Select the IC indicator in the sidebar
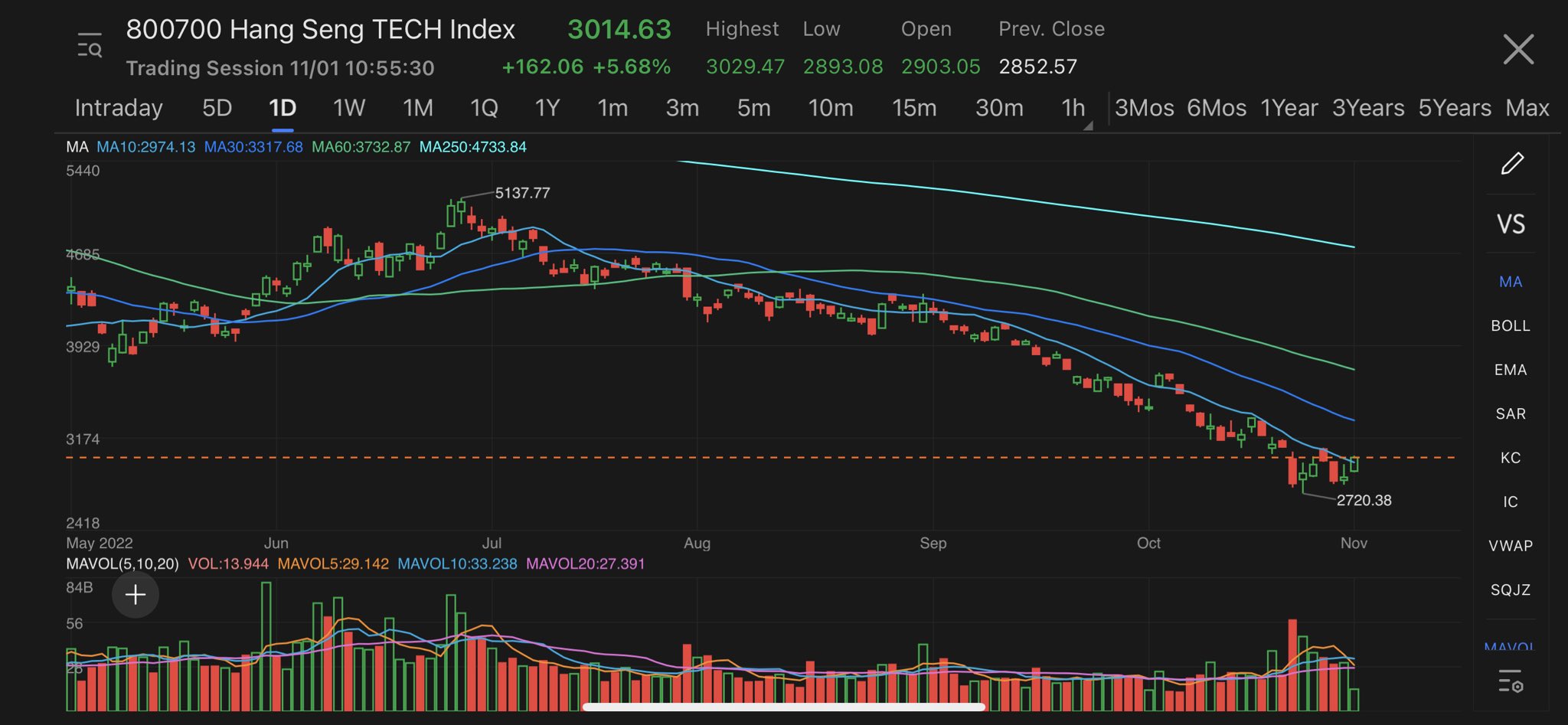 [x=1509, y=501]
